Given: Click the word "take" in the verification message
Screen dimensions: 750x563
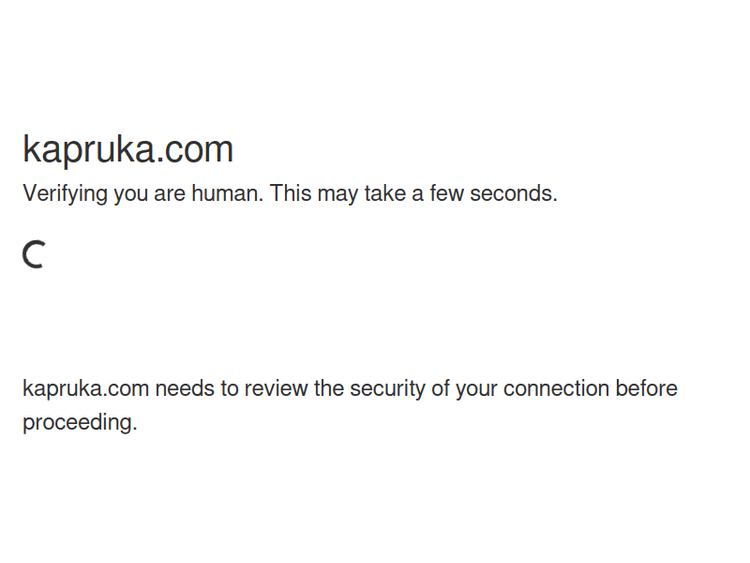Looking at the screenshot, I should 384,193.
